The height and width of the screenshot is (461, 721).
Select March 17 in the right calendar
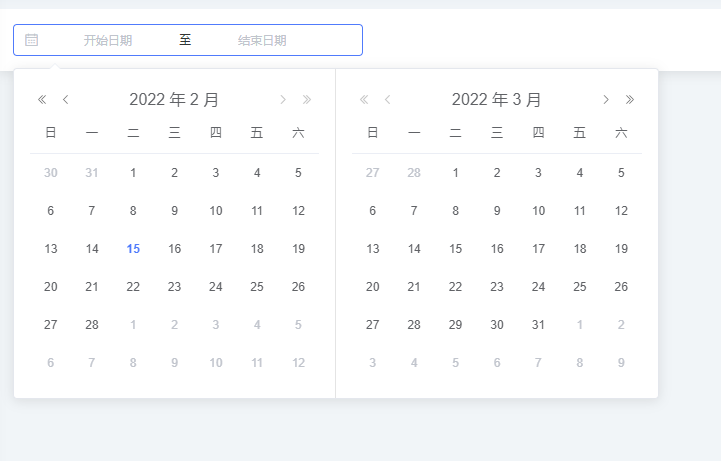click(x=538, y=249)
